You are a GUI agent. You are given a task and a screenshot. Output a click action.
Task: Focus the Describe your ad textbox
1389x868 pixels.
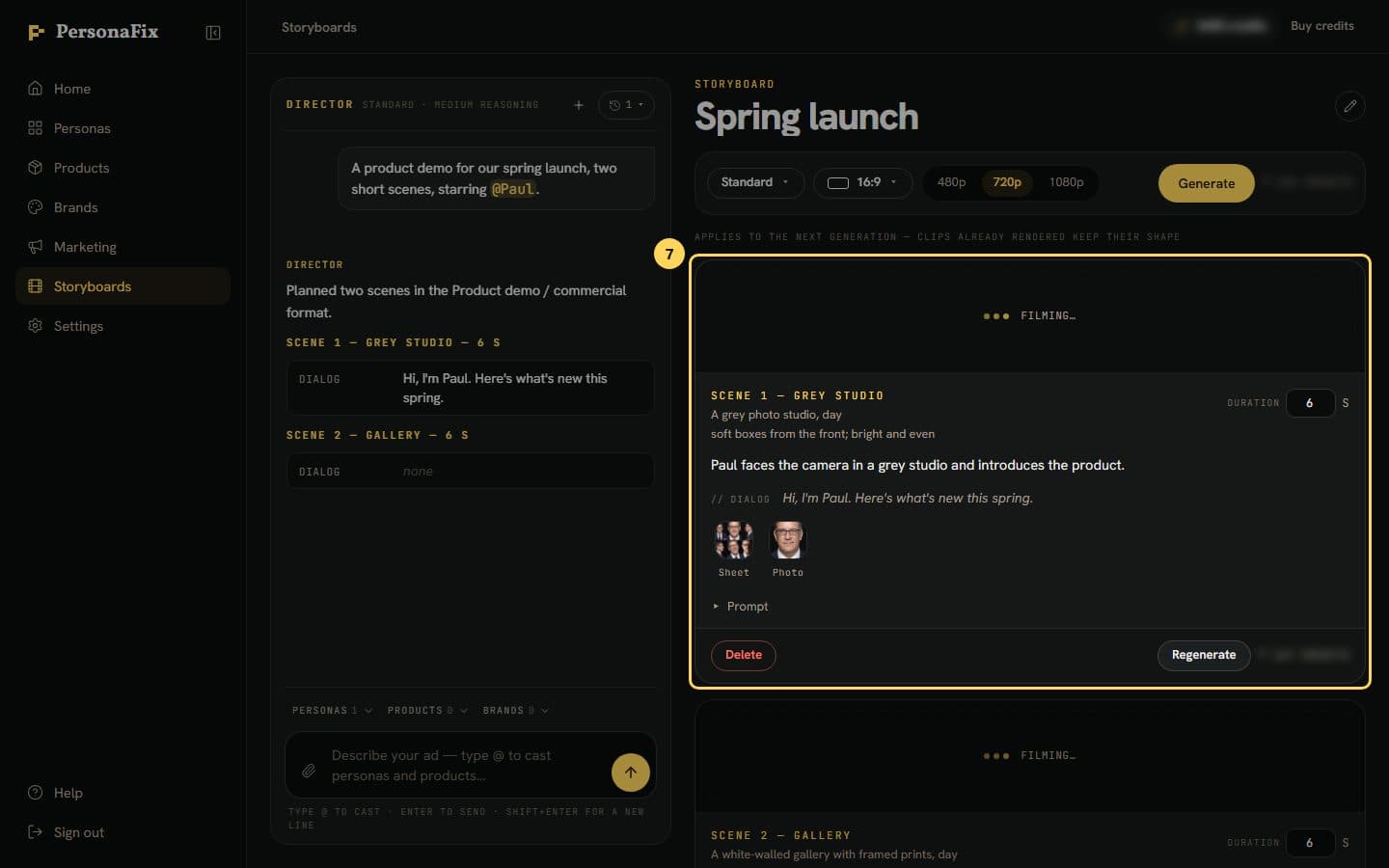pos(465,766)
